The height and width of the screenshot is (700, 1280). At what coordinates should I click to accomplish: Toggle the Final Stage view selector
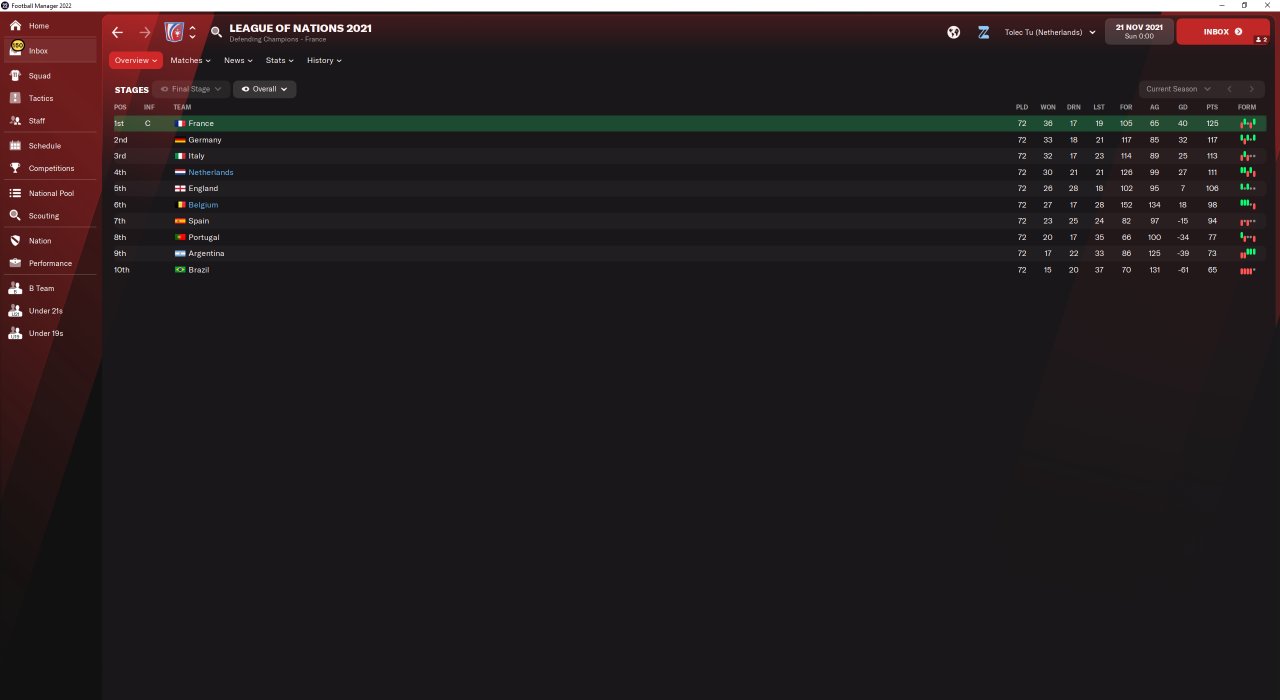pyautogui.click(x=191, y=89)
